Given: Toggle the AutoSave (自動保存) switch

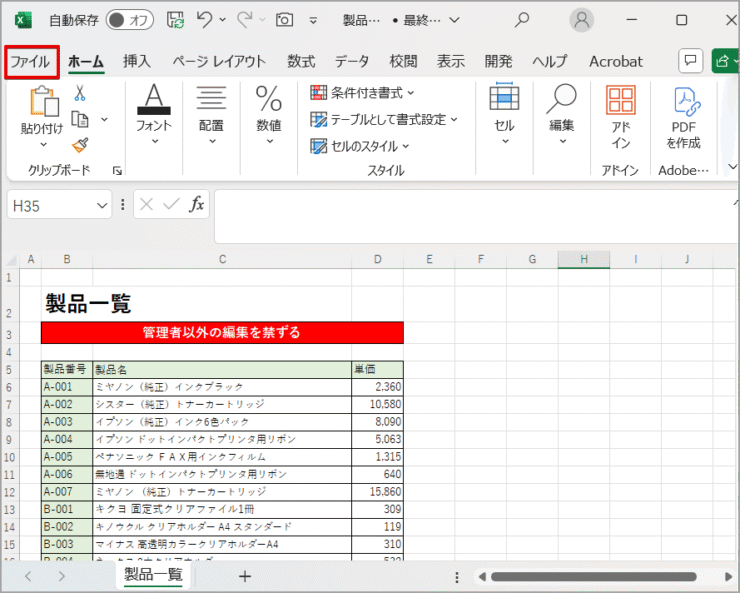Looking at the screenshot, I should click(x=129, y=20).
